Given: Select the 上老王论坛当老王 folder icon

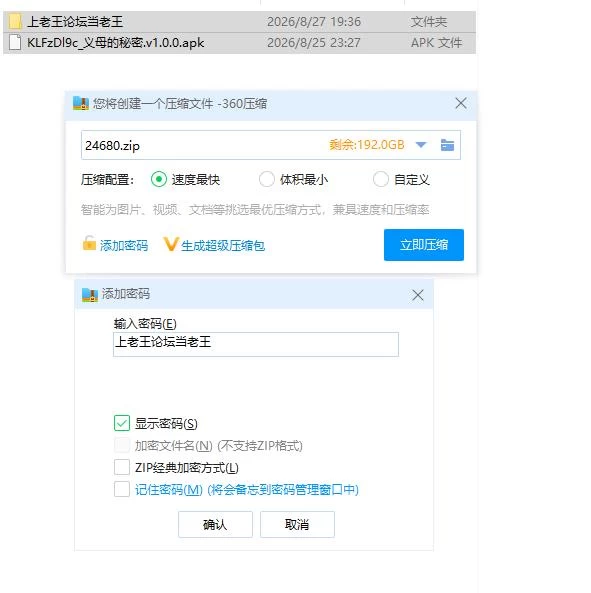Looking at the screenshot, I should (x=15, y=22).
